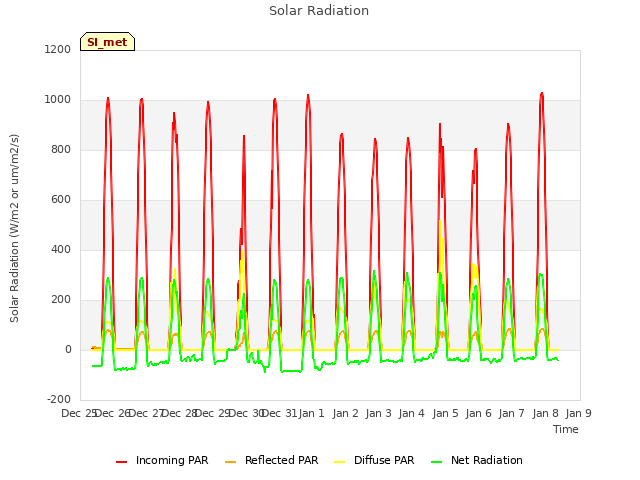
Task: Click the Jan 8 x-axis tick label
Action: tap(545, 413)
